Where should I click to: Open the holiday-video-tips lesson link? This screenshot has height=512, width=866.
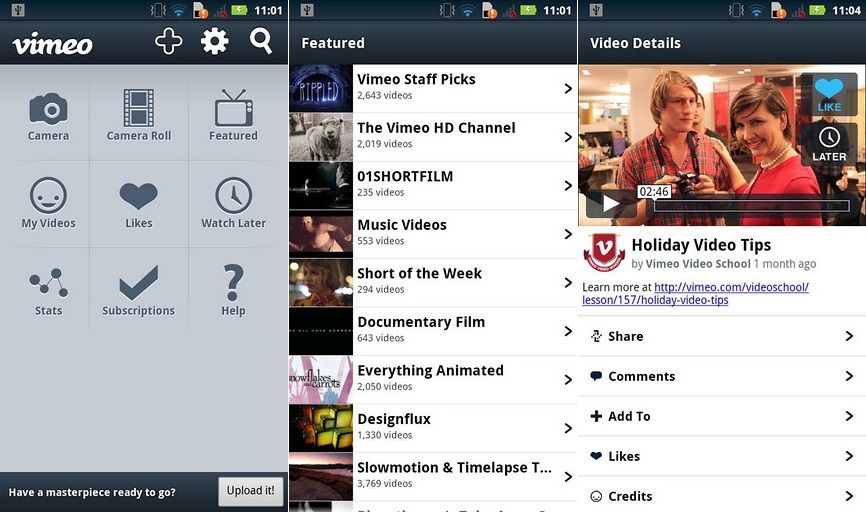[695, 294]
